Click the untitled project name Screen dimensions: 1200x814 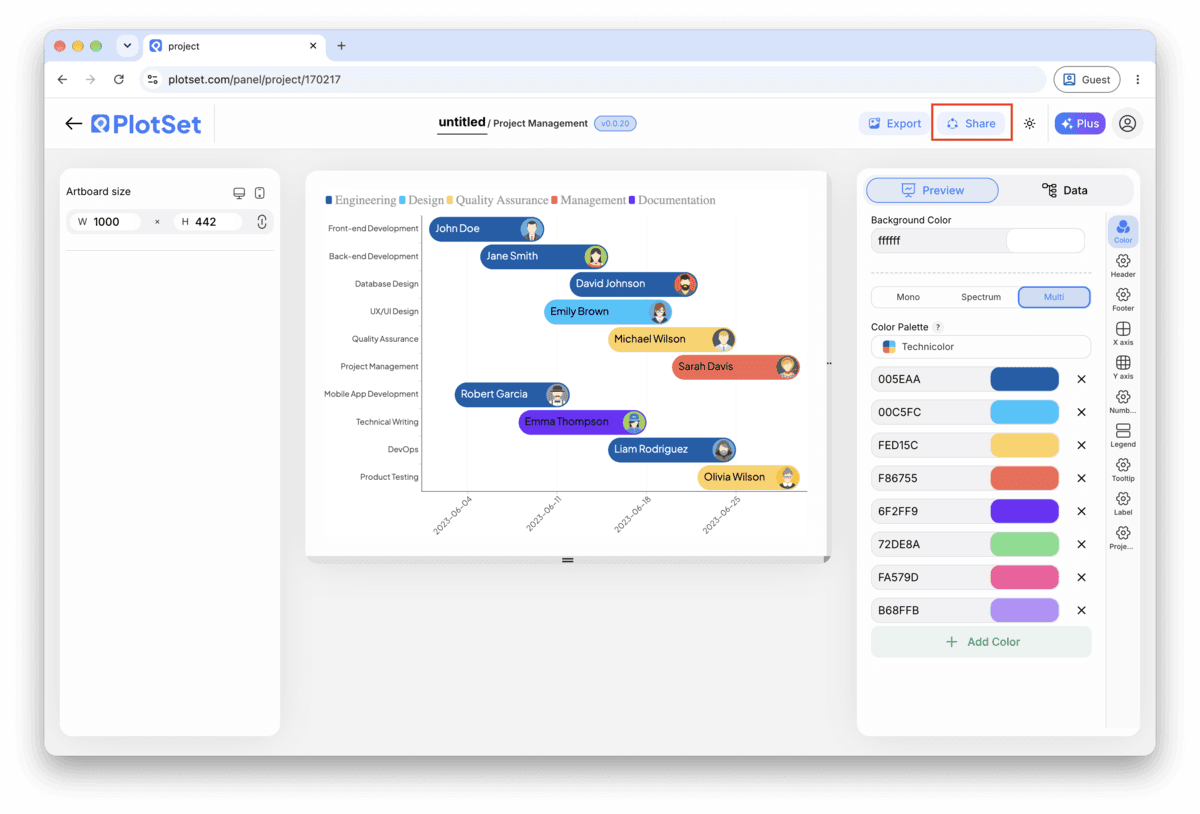[x=462, y=123]
